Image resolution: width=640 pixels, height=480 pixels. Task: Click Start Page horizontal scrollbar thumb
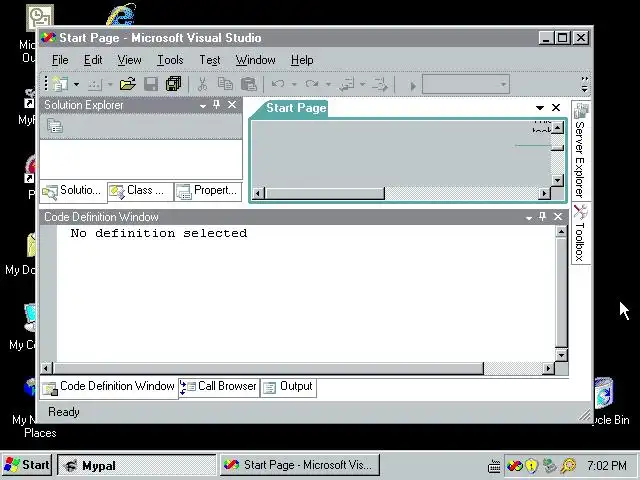tap(325, 193)
